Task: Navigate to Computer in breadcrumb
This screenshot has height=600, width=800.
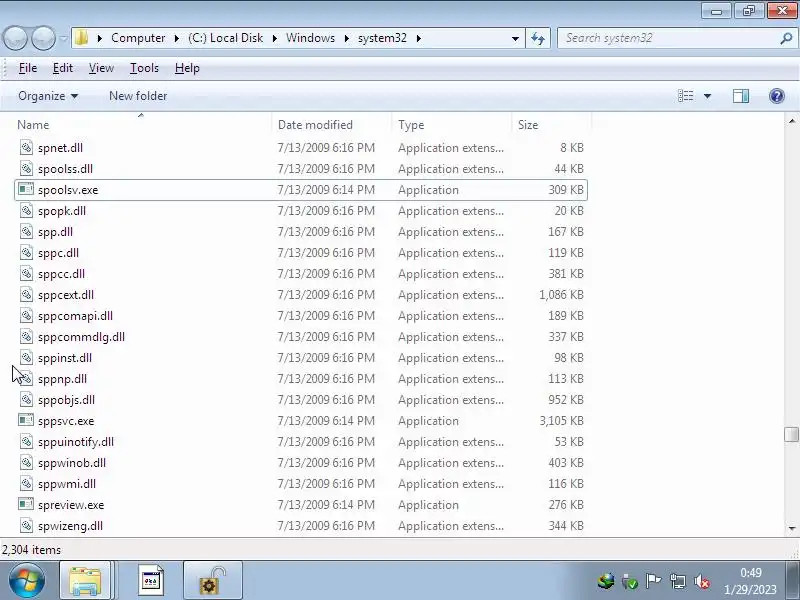Action: pyautogui.click(x=138, y=38)
